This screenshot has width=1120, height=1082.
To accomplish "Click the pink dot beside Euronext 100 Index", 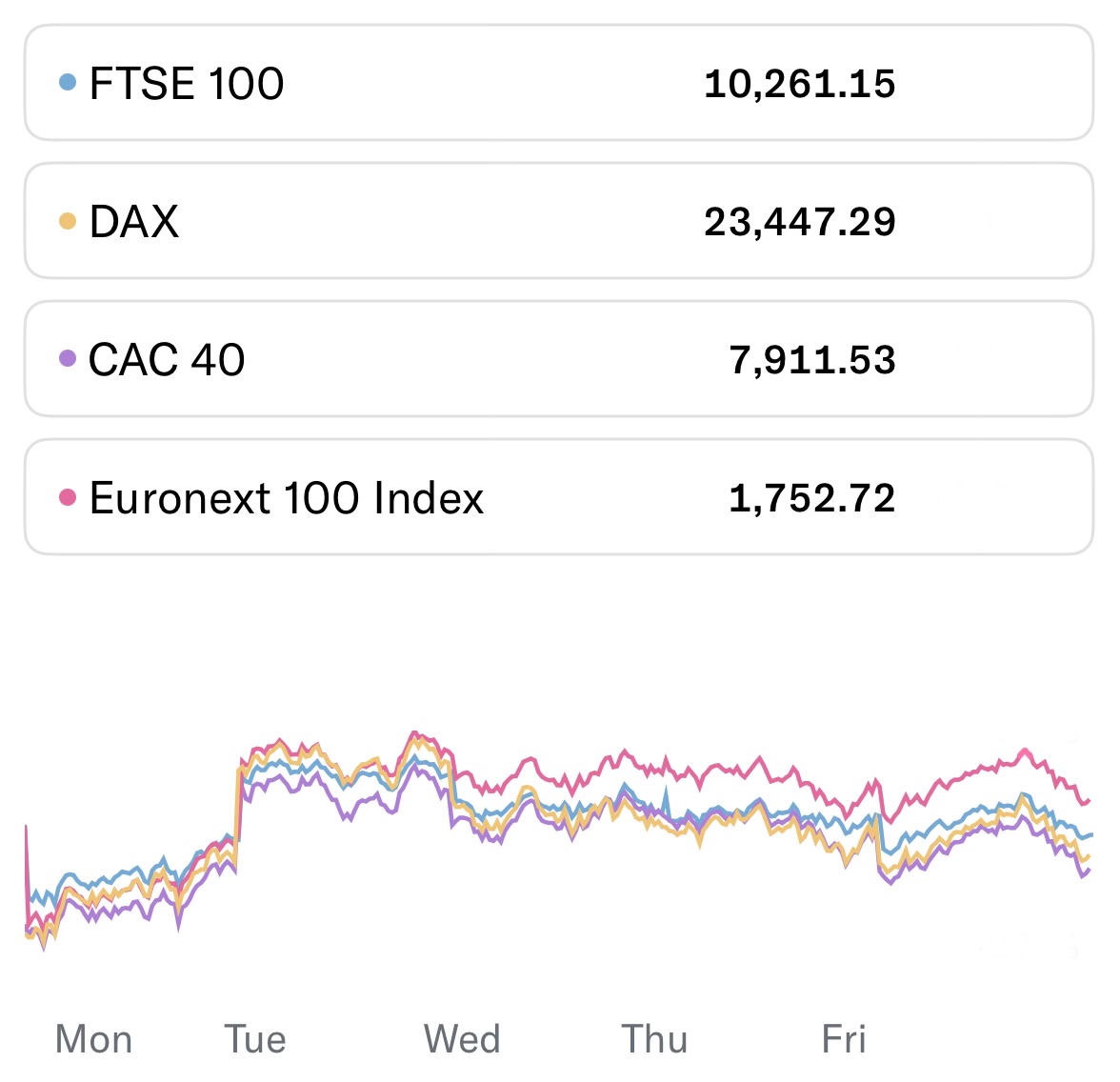I will (x=68, y=497).
